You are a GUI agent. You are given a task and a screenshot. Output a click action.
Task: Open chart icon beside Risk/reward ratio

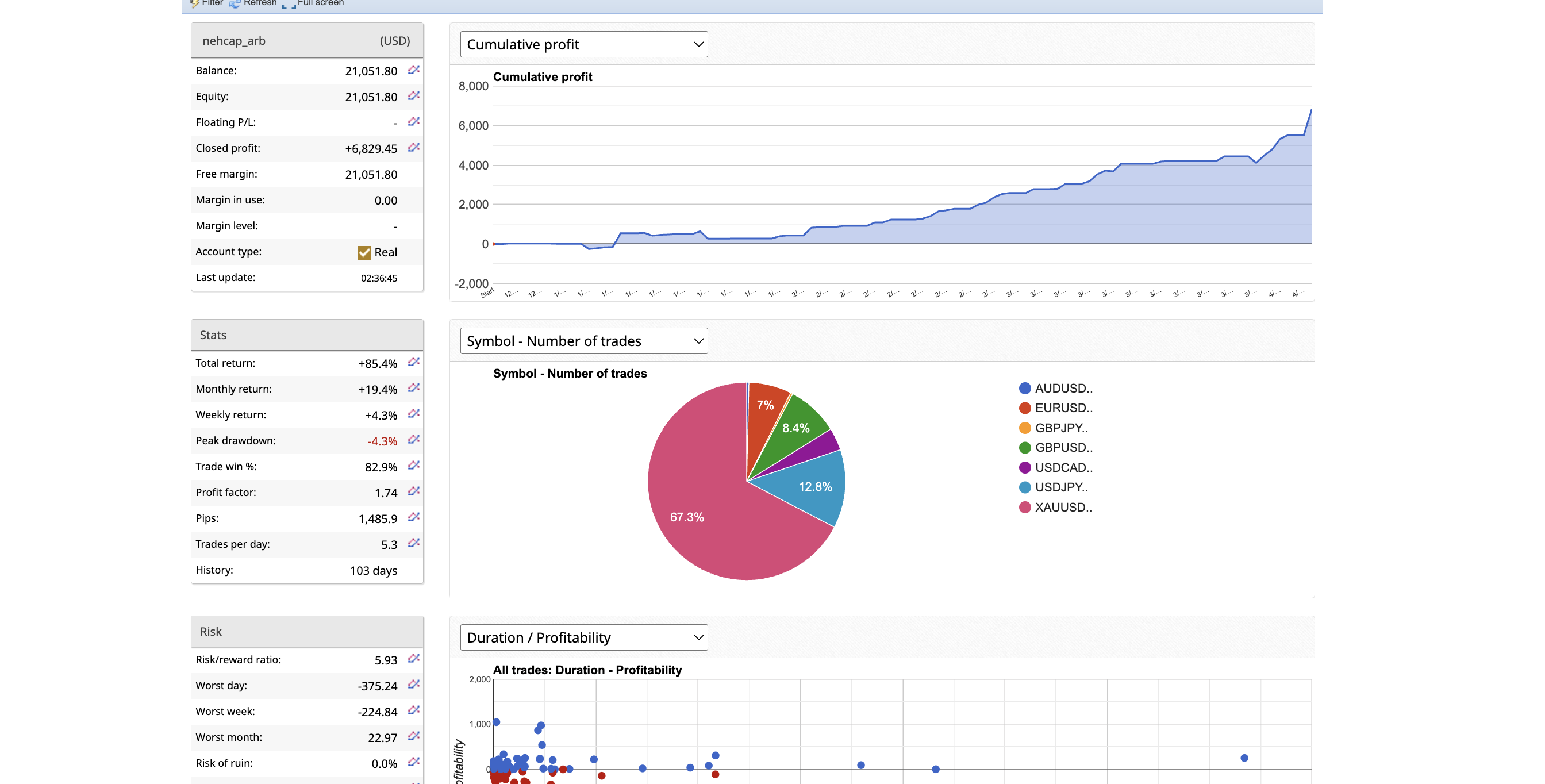(x=413, y=659)
